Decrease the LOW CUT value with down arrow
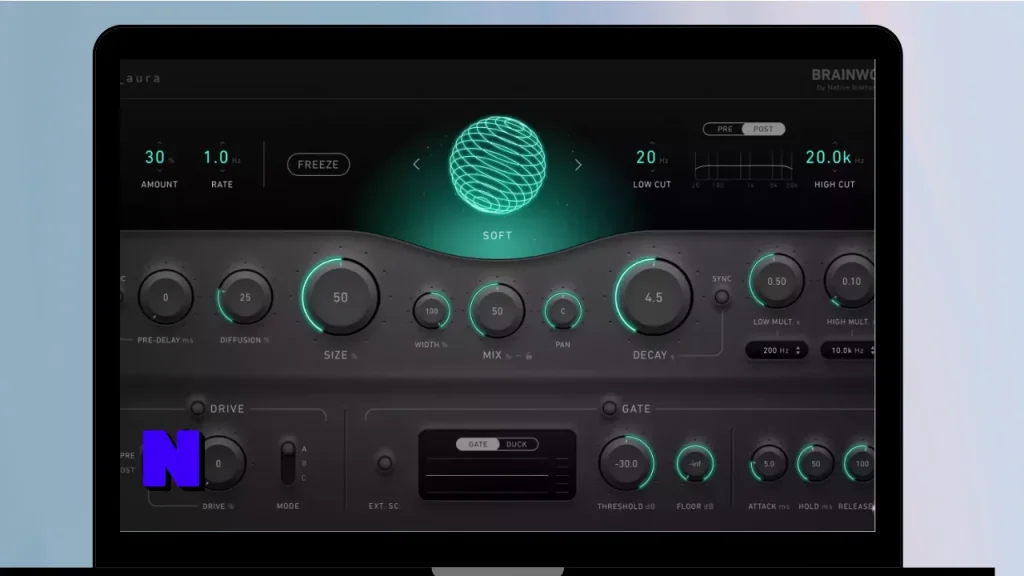Viewport: 1024px width, 576px height. [652, 171]
